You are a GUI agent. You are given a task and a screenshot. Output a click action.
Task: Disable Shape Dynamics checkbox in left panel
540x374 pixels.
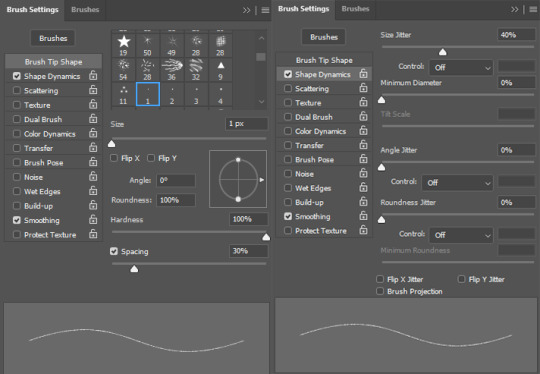pyautogui.click(x=17, y=76)
